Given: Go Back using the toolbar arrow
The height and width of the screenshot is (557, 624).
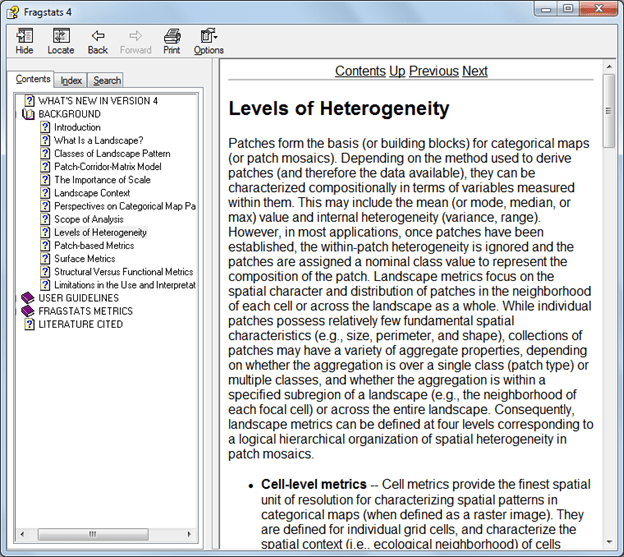Looking at the screenshot, I should (97, 41).
